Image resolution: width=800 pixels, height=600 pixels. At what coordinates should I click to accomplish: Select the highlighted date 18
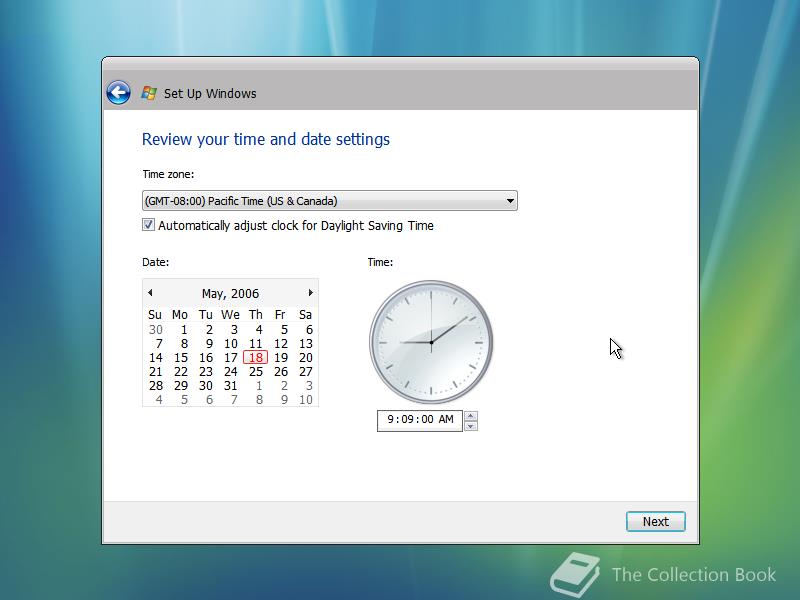(x=256, y=358)
